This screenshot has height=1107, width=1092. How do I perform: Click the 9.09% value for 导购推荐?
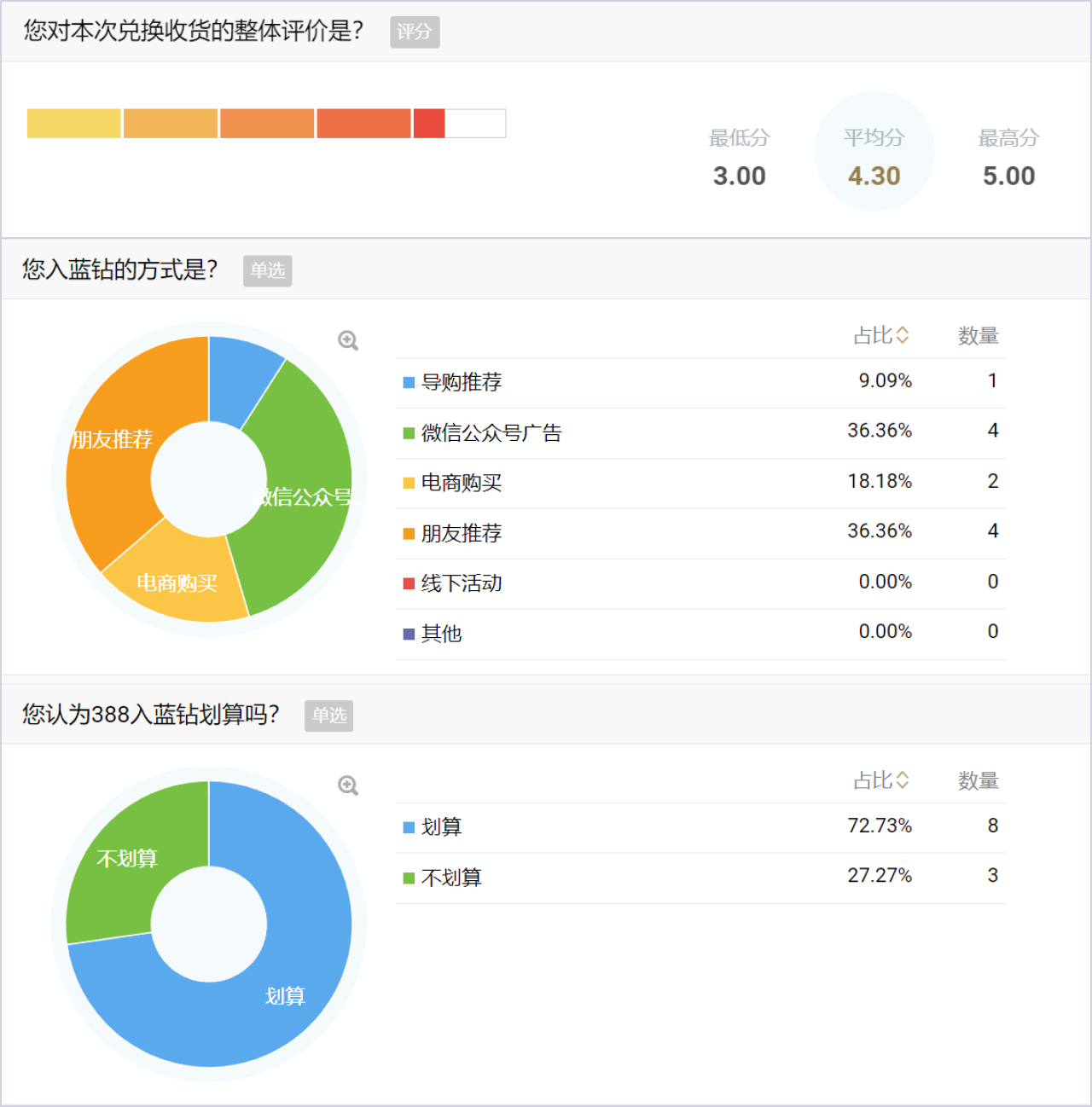pos(886,380)
